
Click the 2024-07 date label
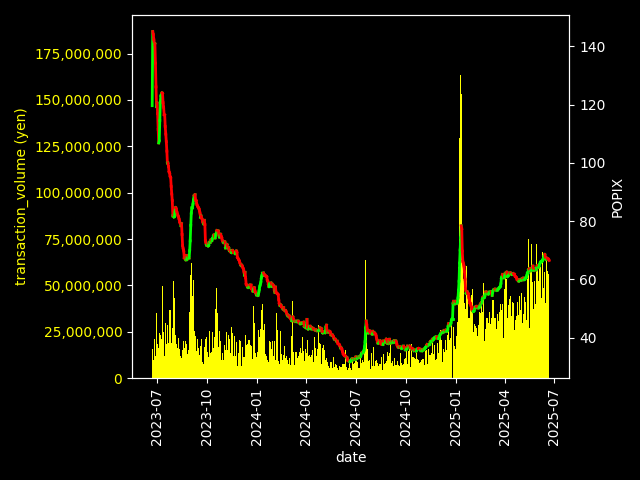click(355, 418)
